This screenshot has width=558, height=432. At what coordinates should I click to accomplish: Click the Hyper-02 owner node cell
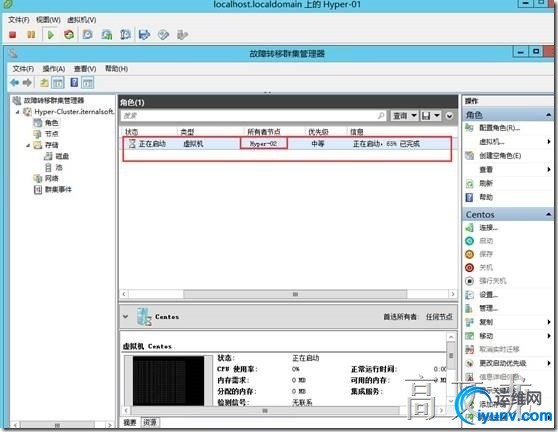click(x=263, y=144)
